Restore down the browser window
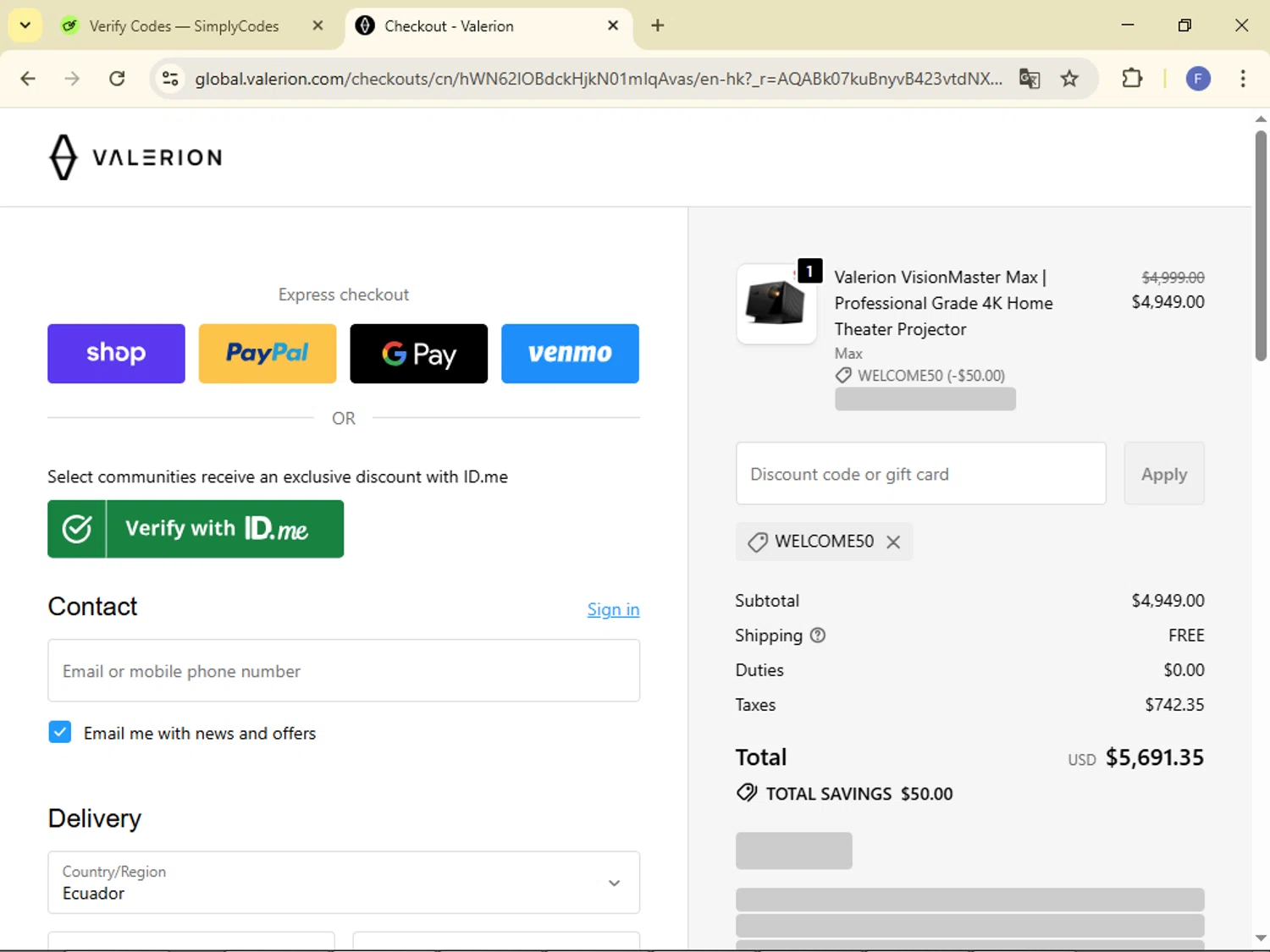 [1184, 25]
